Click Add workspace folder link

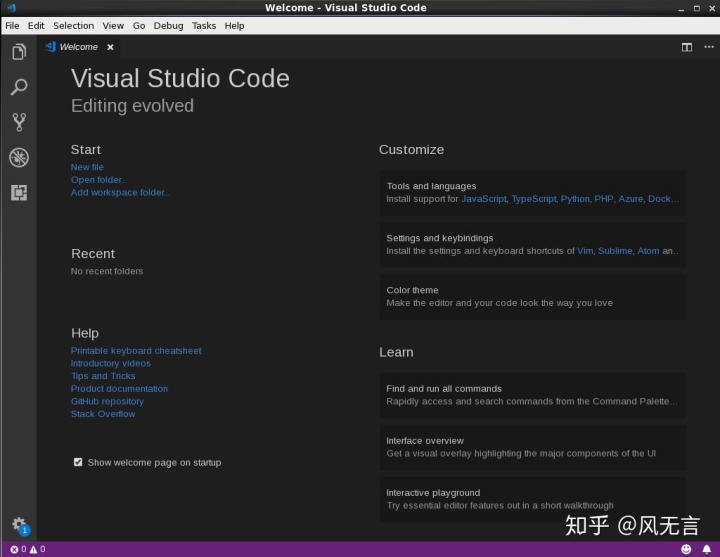120,192
